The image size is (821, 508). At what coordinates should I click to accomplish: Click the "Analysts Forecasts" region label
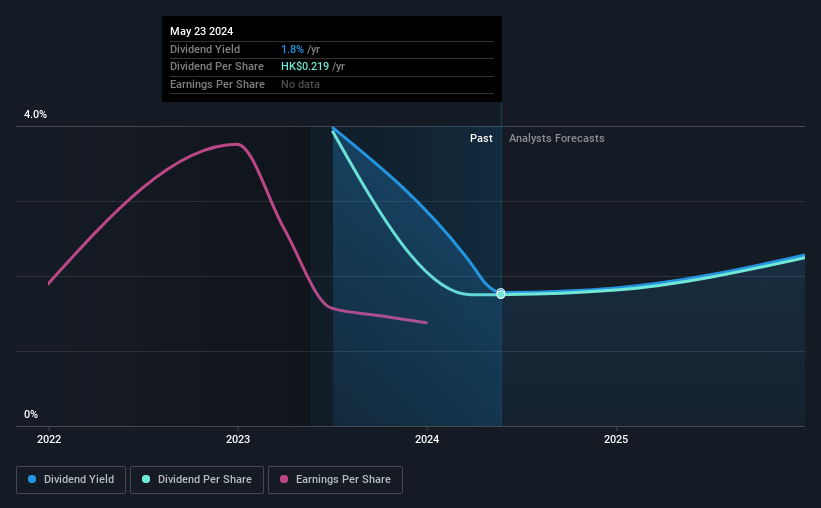pyautogui.click(x=556, y=139)
